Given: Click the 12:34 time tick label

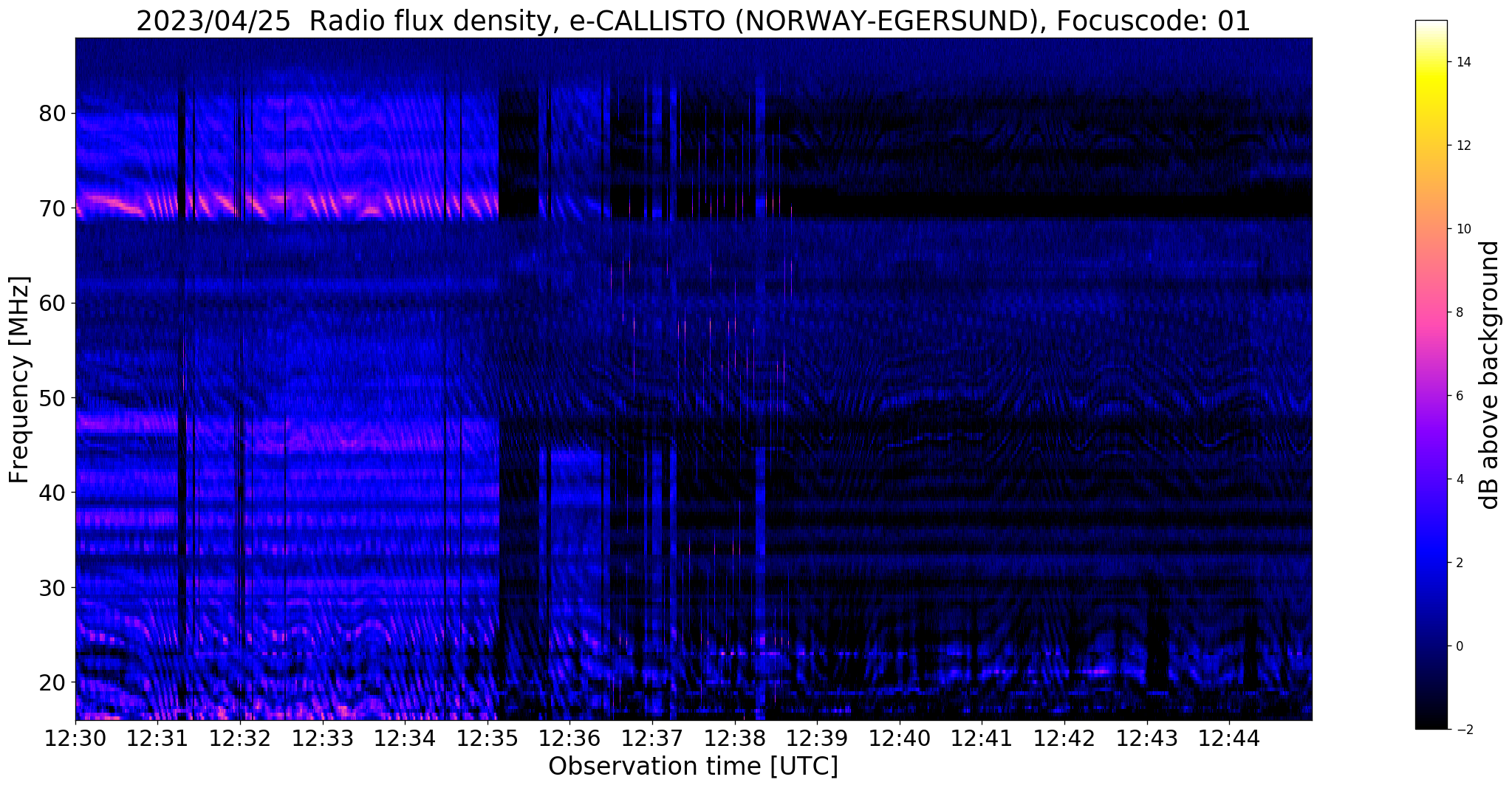Looking at the screenshot, I should pyautogui.click(x=405, y=739).
